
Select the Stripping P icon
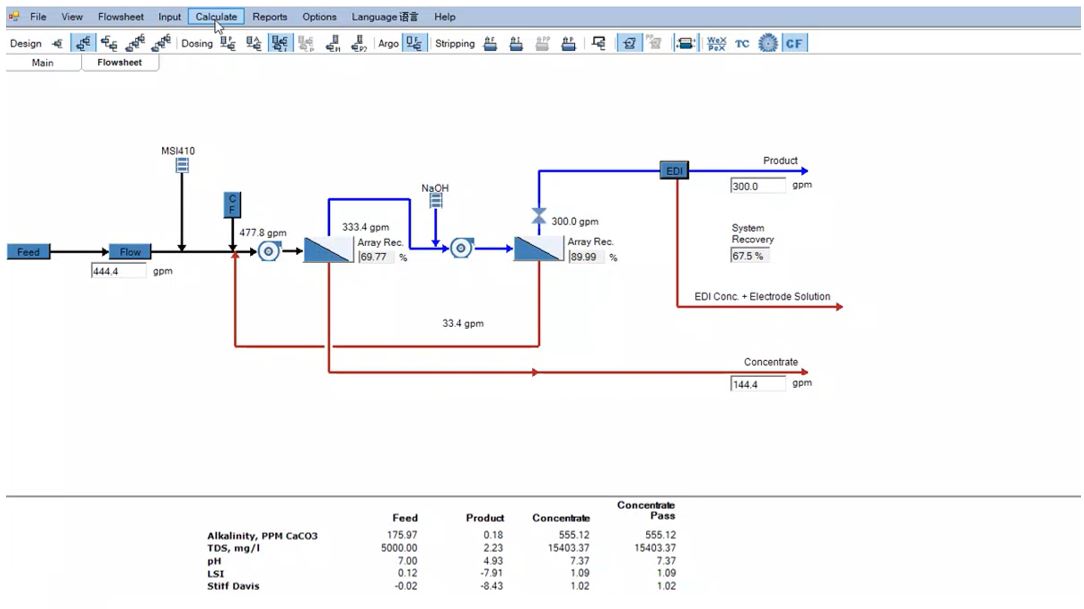(x=568, y=44)
